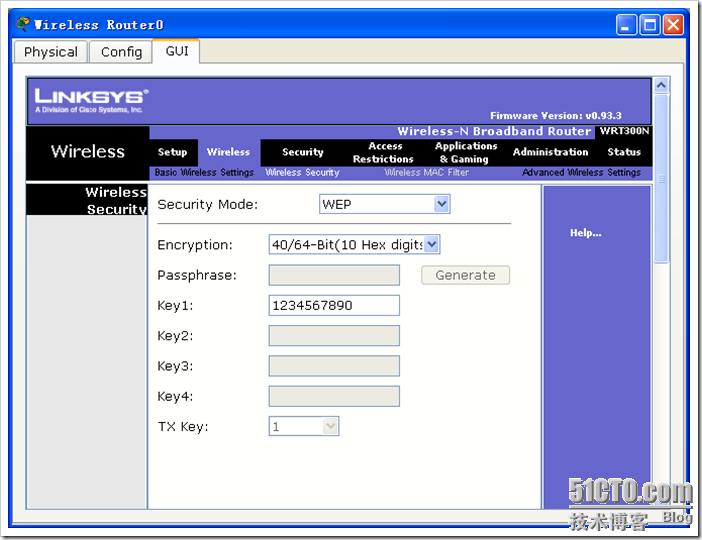Switch to the Physical tab
The height and width of the screenshot is (540, 702).
click(51, 52)
